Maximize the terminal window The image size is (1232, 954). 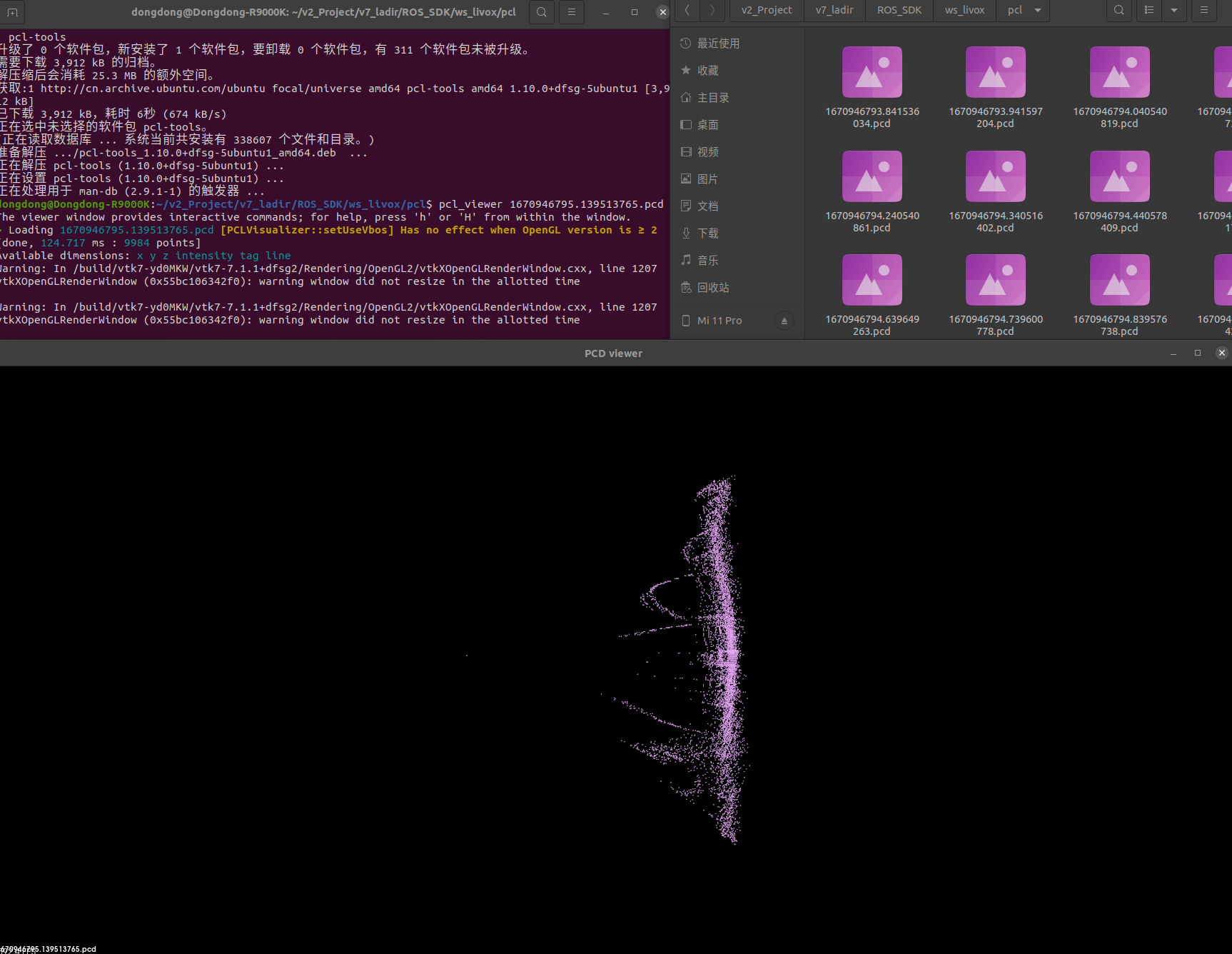tap(635, 12)
